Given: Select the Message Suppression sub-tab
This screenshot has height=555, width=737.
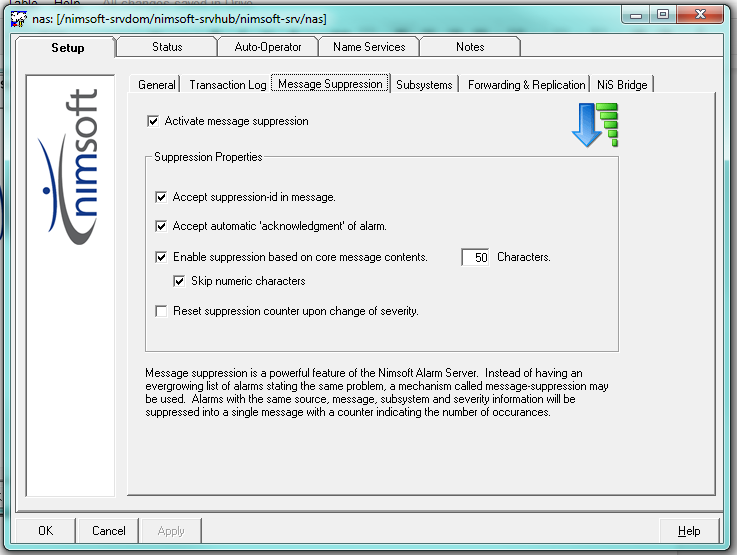Looking at the screenshot, I should (x=330, y=84).
